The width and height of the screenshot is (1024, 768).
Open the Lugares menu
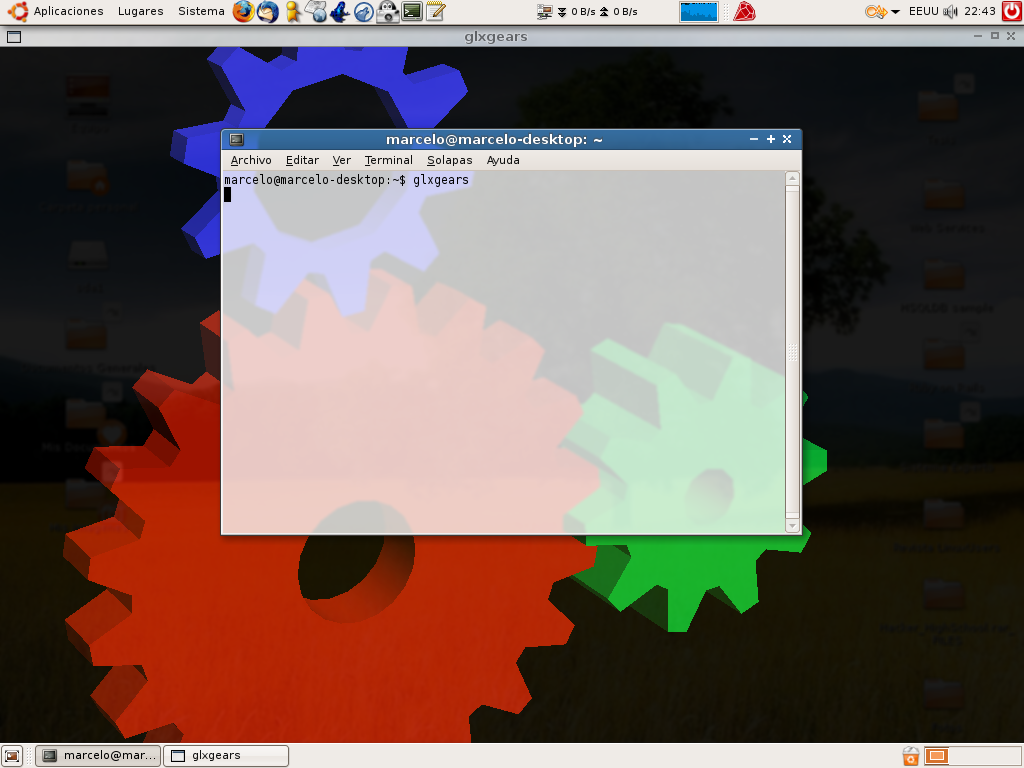(x=140, y=11)
